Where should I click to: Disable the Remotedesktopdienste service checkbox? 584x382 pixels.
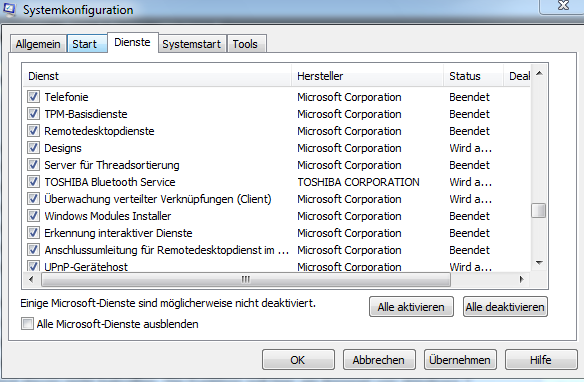pos(33,131)
